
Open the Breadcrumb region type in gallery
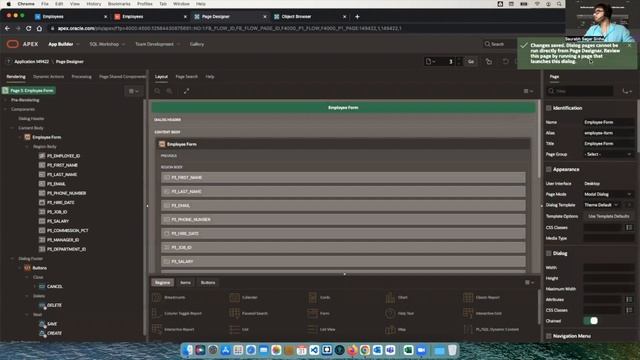[x=169, y=298]
